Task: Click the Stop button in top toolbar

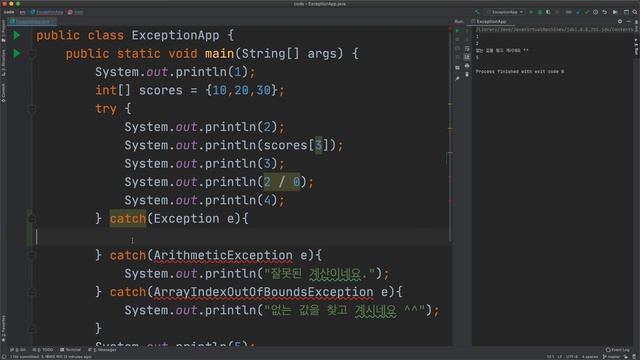Action: [x=557, y=12]
